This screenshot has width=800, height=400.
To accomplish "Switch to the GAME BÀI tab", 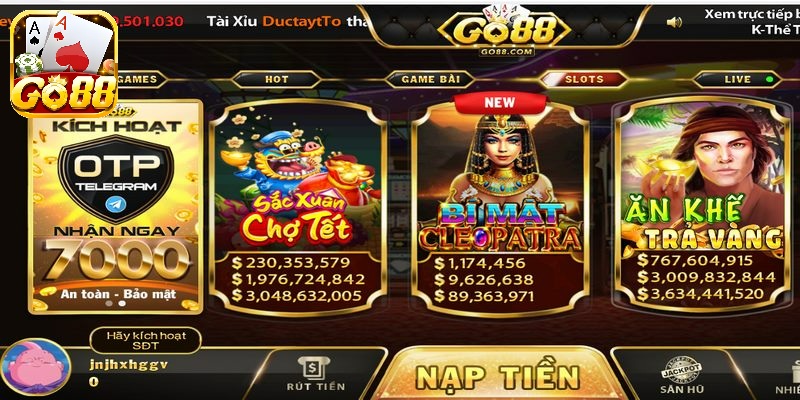I will [431, 80].
